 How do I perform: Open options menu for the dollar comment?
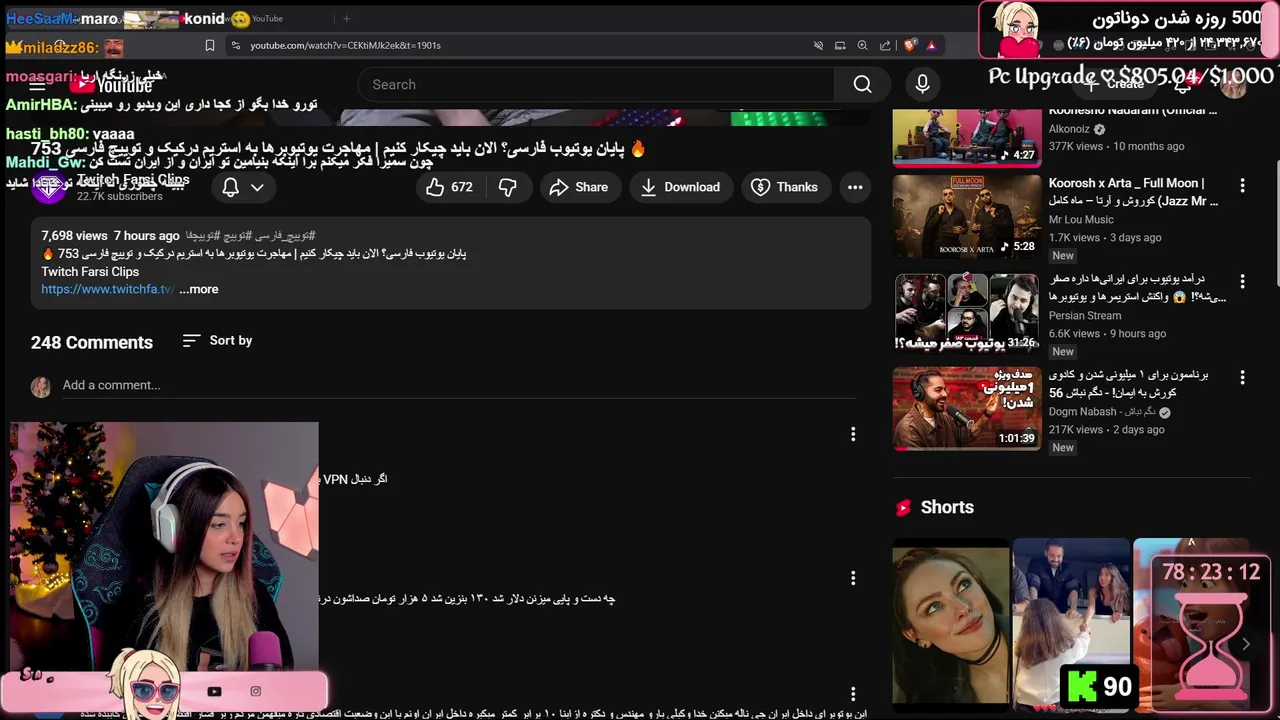point(853,578)
